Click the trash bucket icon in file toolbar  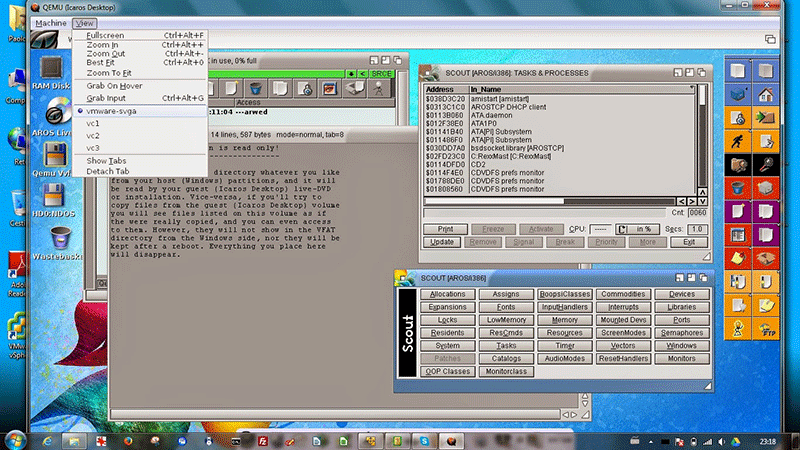pyautogui.click(x=256, y=89)
